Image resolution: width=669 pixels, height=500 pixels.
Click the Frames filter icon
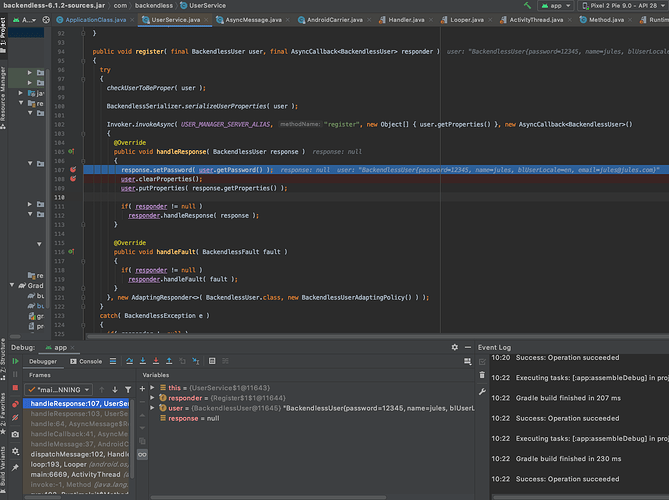128,390
